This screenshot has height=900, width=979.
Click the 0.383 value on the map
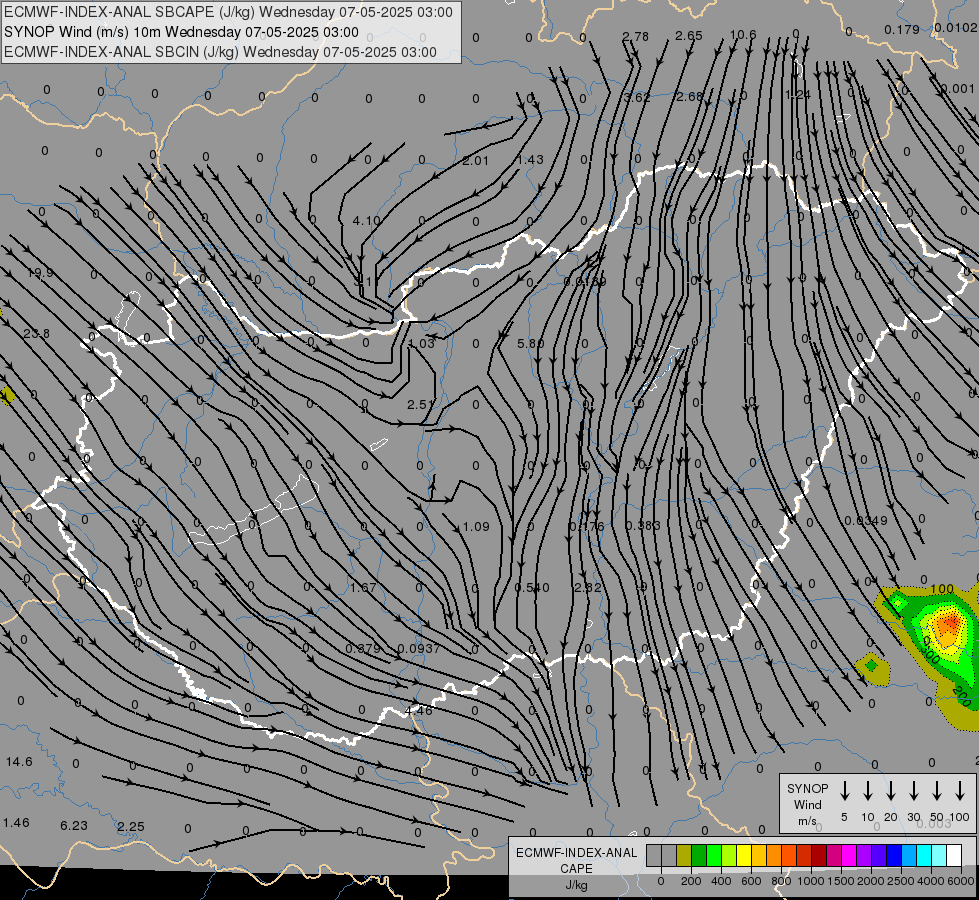pyautogui.click(x=642, y=525)
